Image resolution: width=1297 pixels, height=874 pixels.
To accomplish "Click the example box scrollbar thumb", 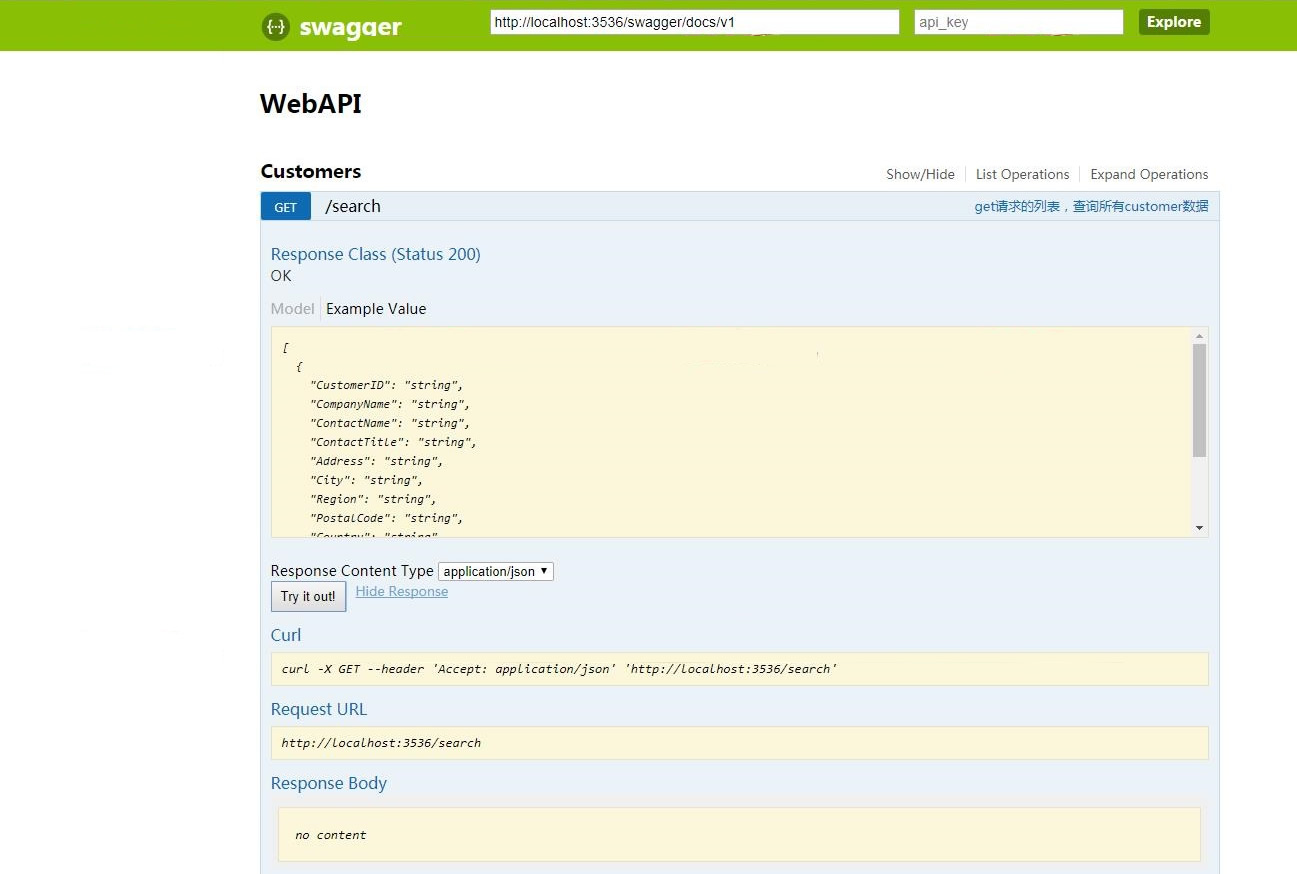I will point(1200,400).
